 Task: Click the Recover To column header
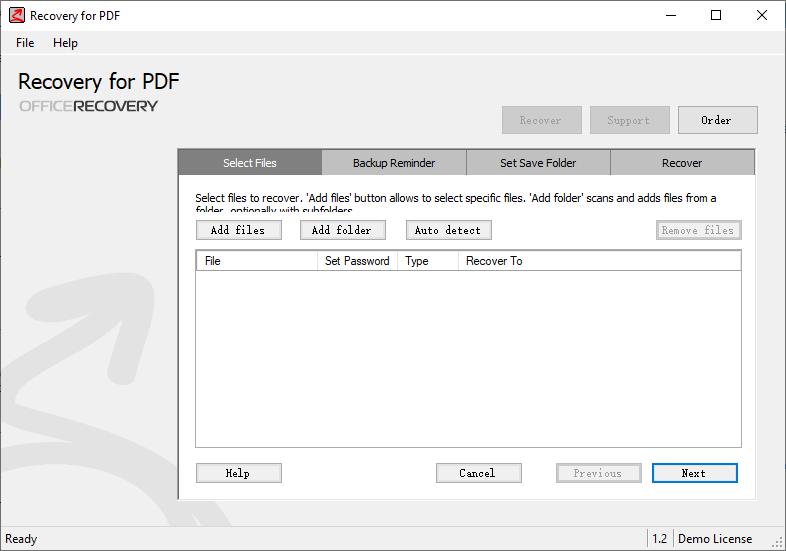point(600,261)
